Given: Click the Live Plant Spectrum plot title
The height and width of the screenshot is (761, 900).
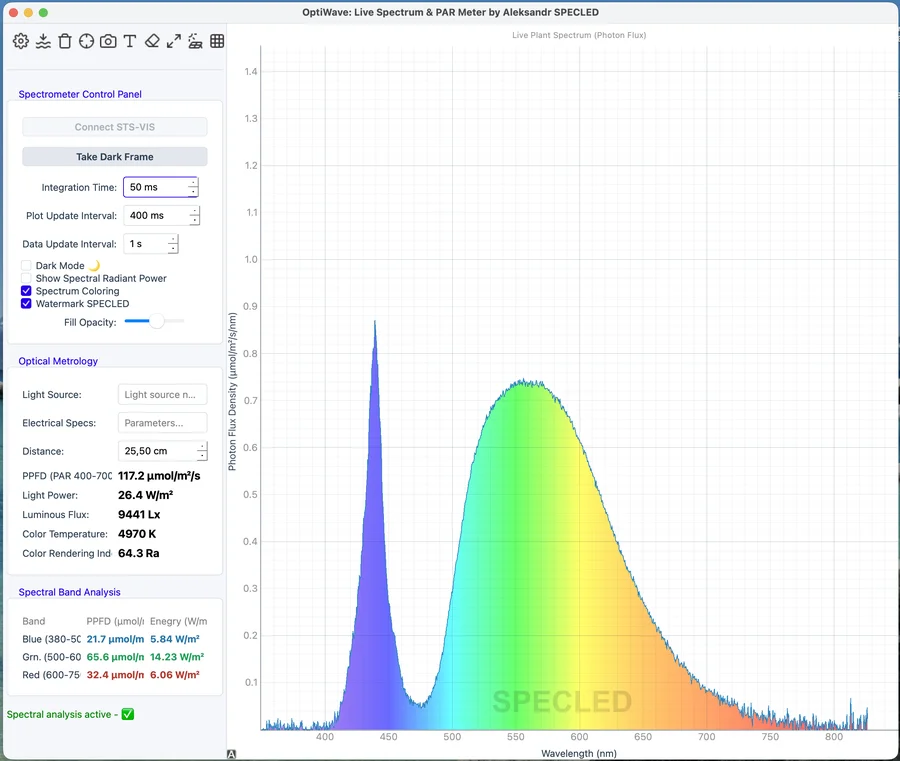Looking at the screenshot, I should 579,35.
